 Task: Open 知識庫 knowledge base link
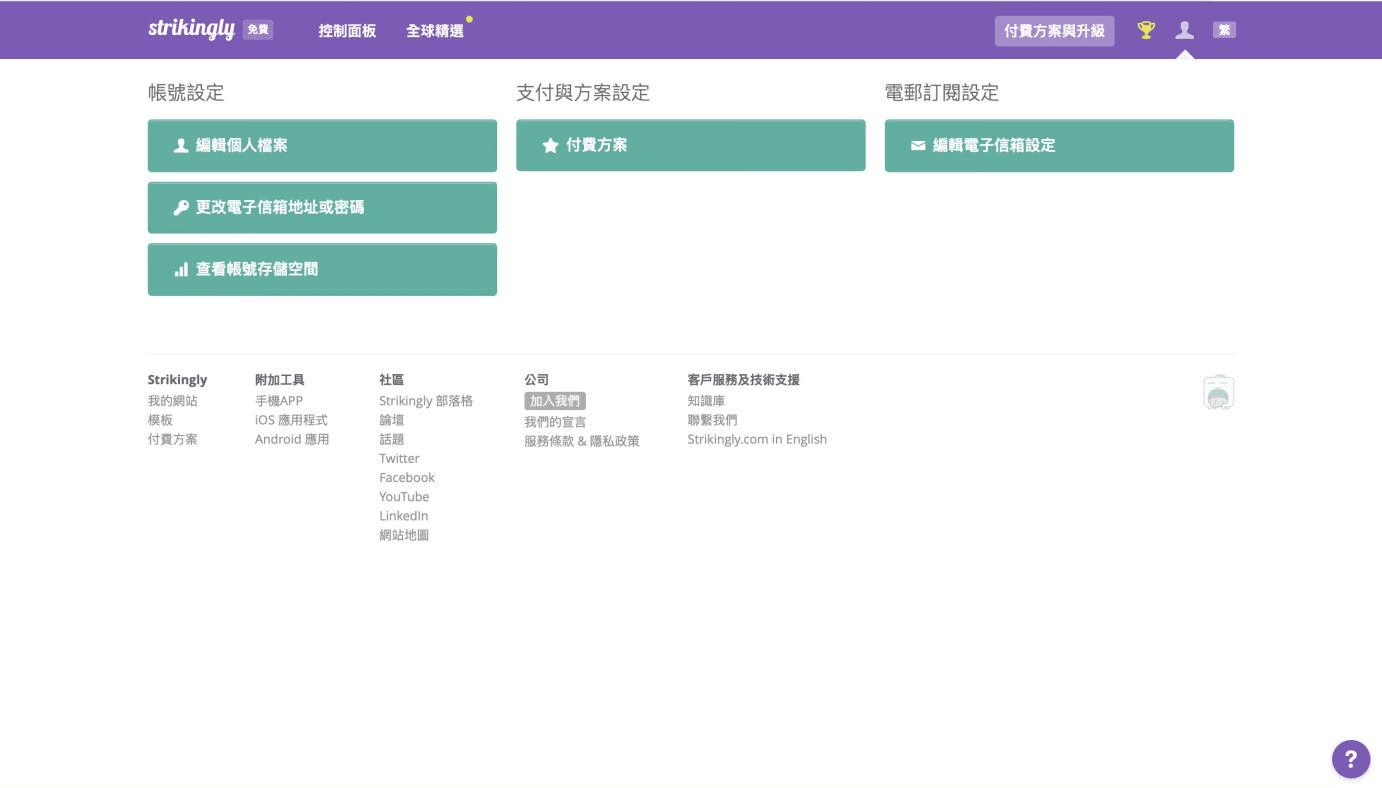(x=706, y=401)
